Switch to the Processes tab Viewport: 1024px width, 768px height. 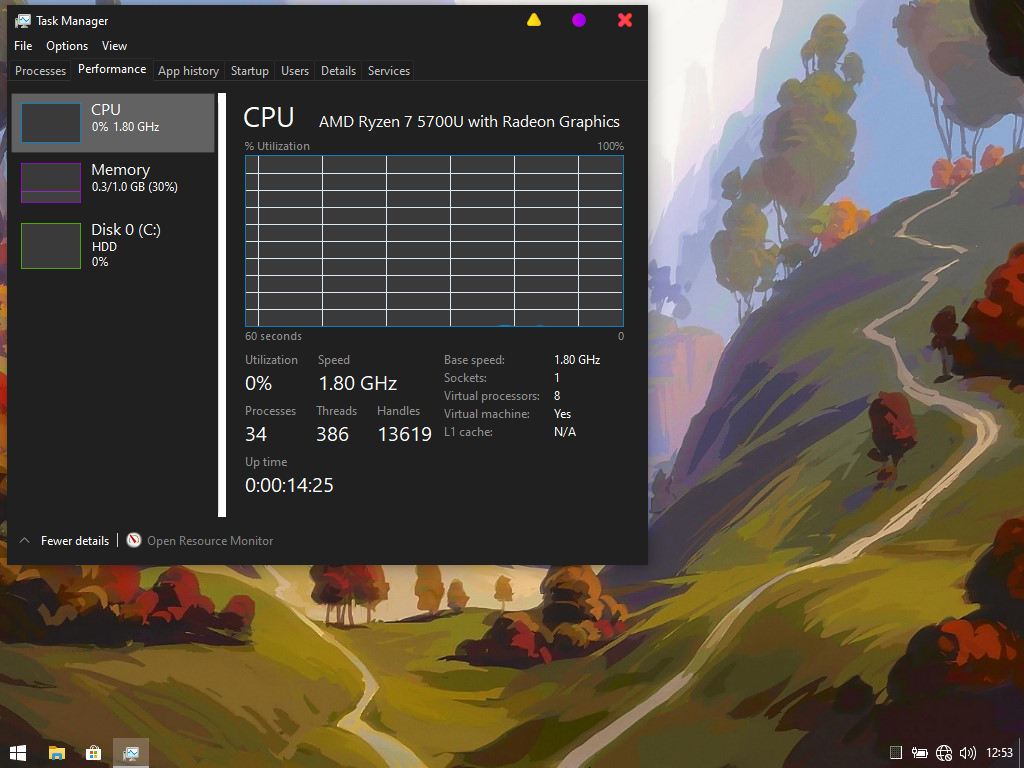point(40,71)
